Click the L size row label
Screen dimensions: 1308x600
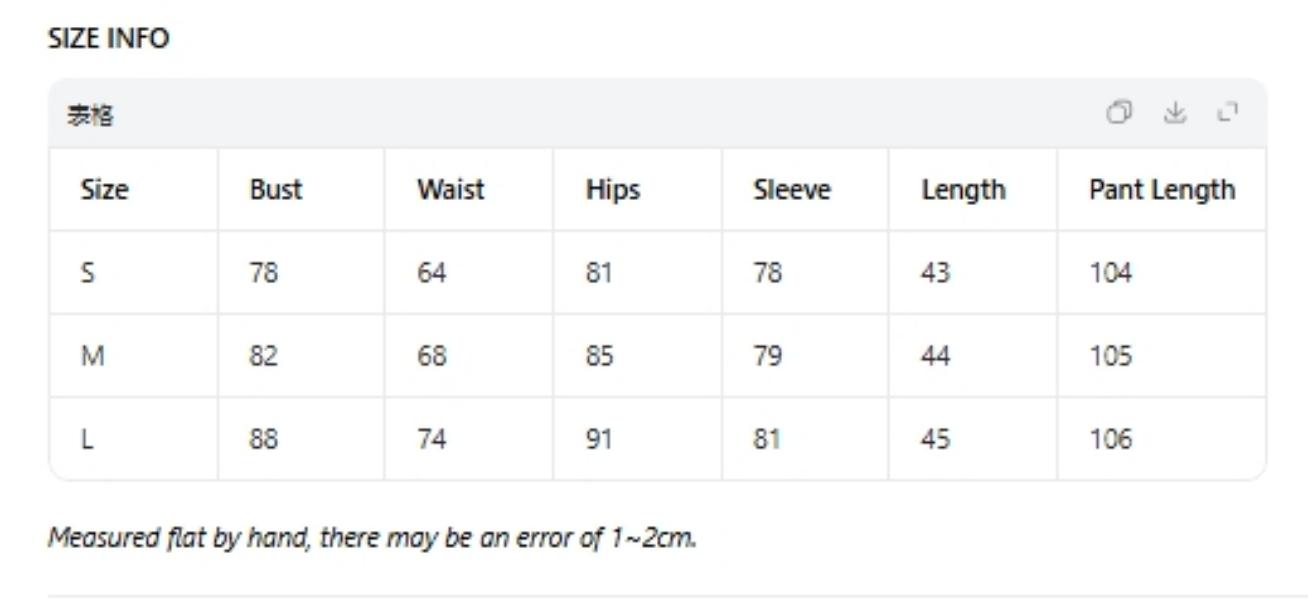pyautogui.click(x=87, y=439)
